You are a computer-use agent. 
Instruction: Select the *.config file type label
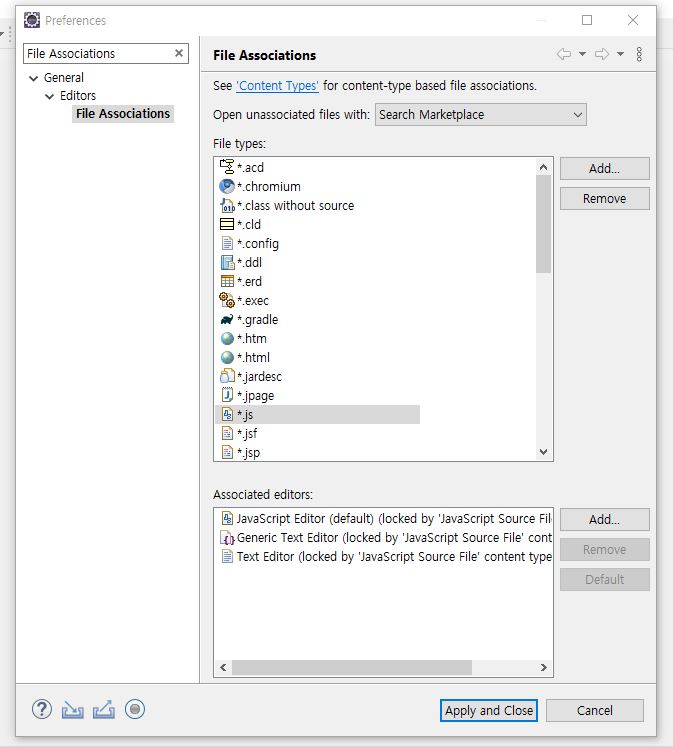pyautogui.click(x=258, y=244)
